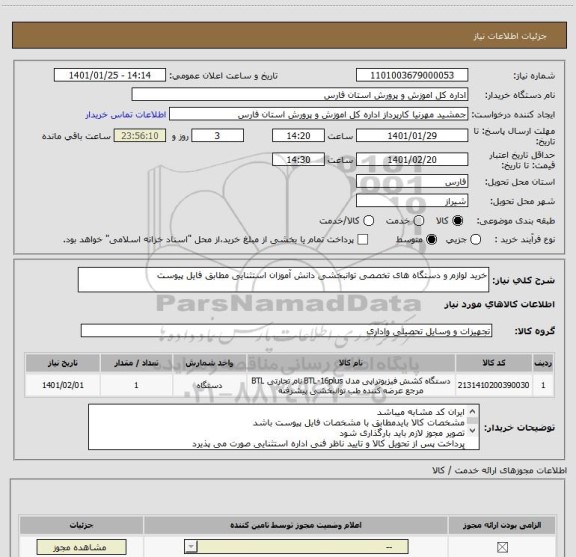The height and width of the screenshot is (557, 576).
Task: Click the response deadline date 1401/01/29
Action: point(412,136)
